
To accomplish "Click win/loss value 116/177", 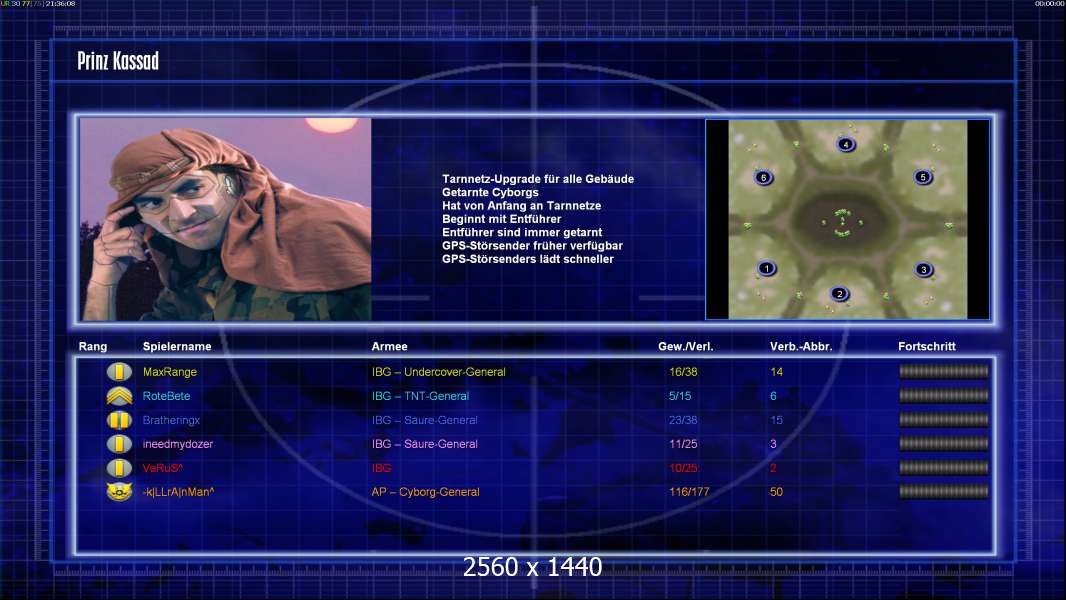I will click(689, 492).
